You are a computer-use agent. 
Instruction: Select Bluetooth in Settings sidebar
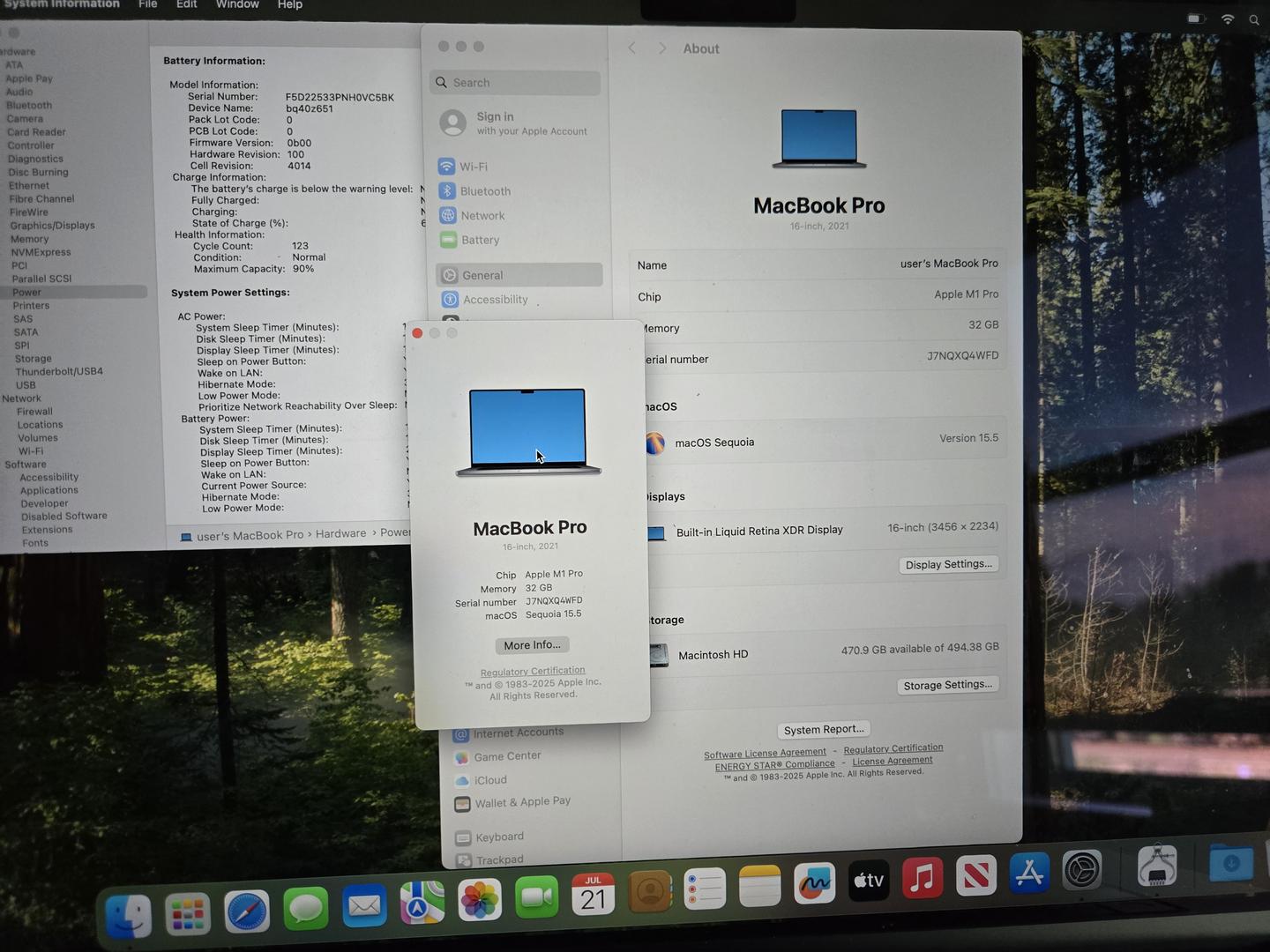click(x=519, y=190)
